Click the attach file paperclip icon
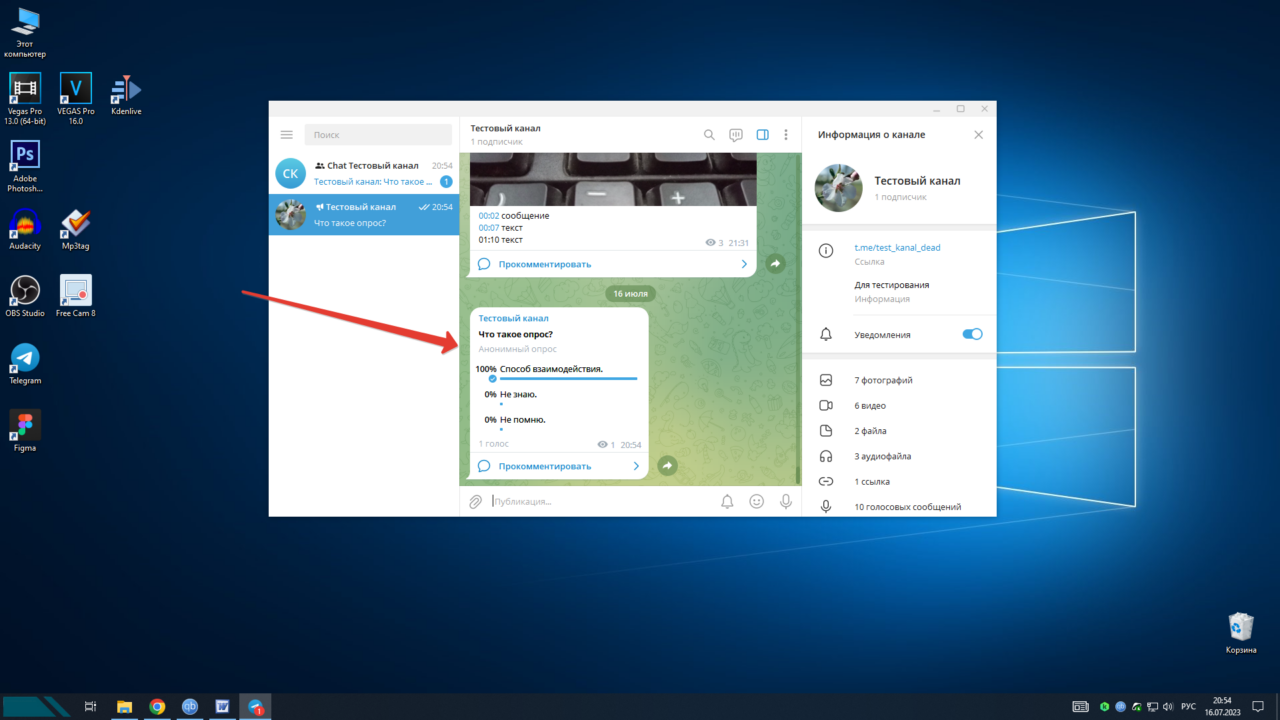Viewport: 1280px width, 720px height. 476,501
